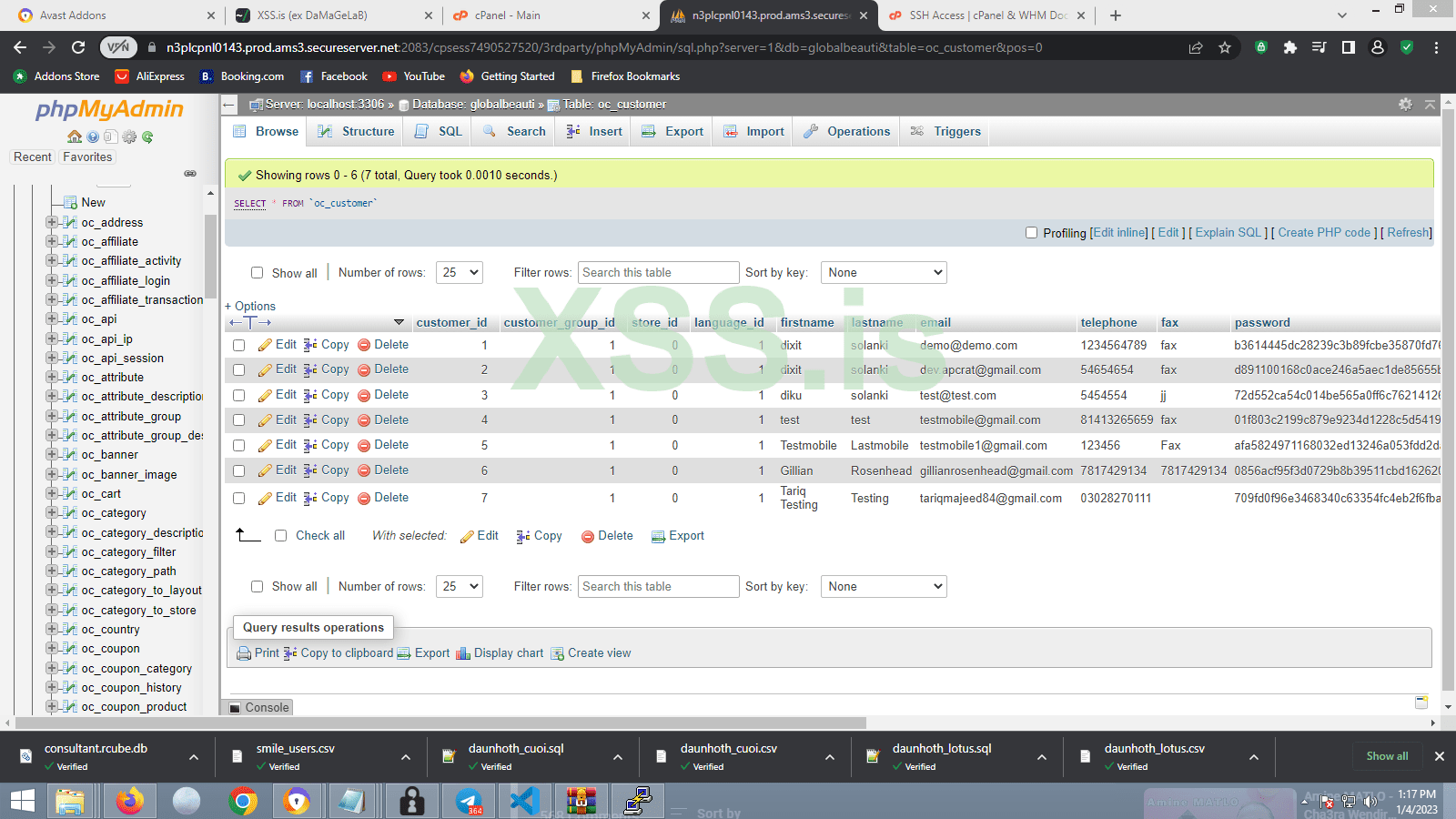Click the browser reload button
The height and width of the screenshot is (819, 1456).
[78, 47]
